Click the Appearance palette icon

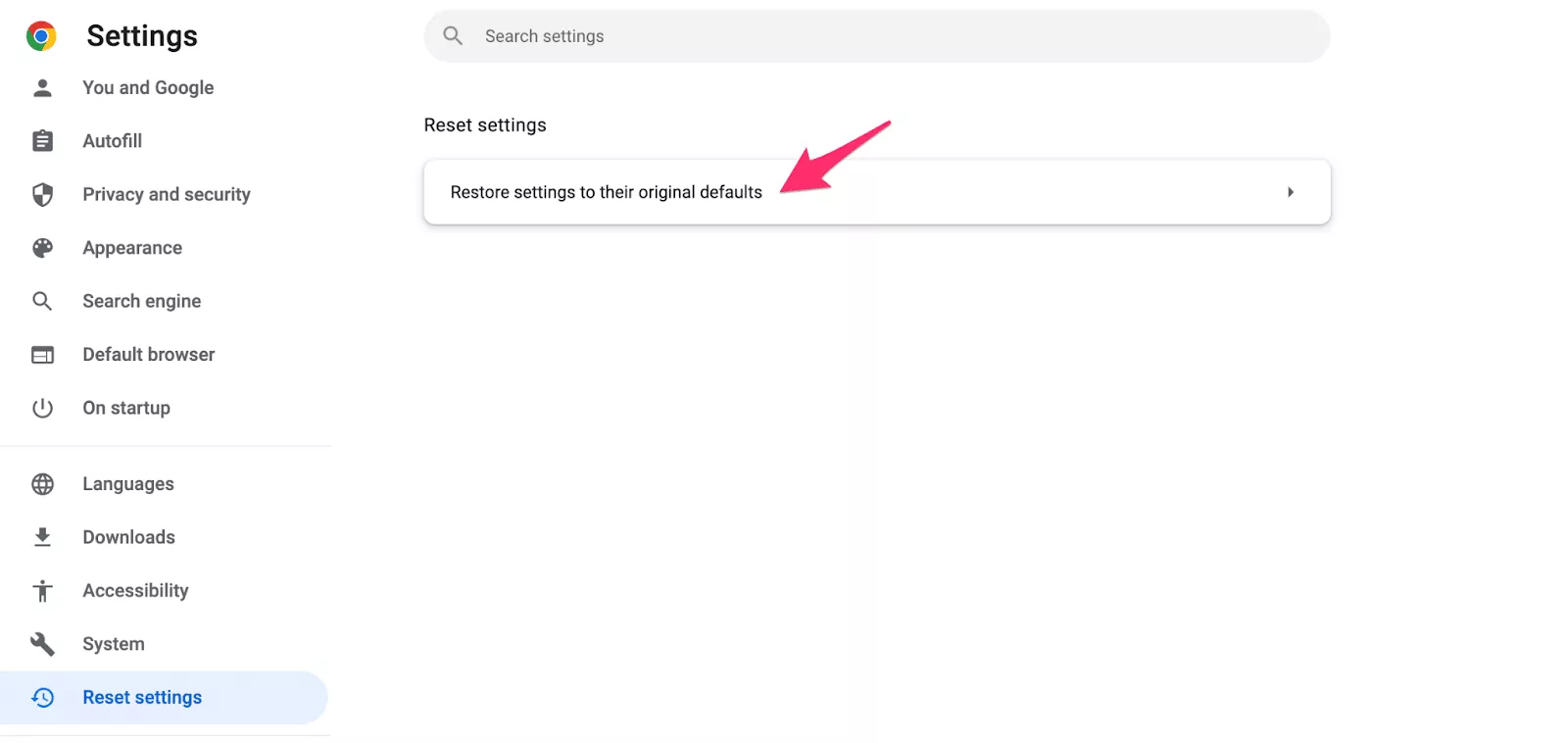point(42,248)
